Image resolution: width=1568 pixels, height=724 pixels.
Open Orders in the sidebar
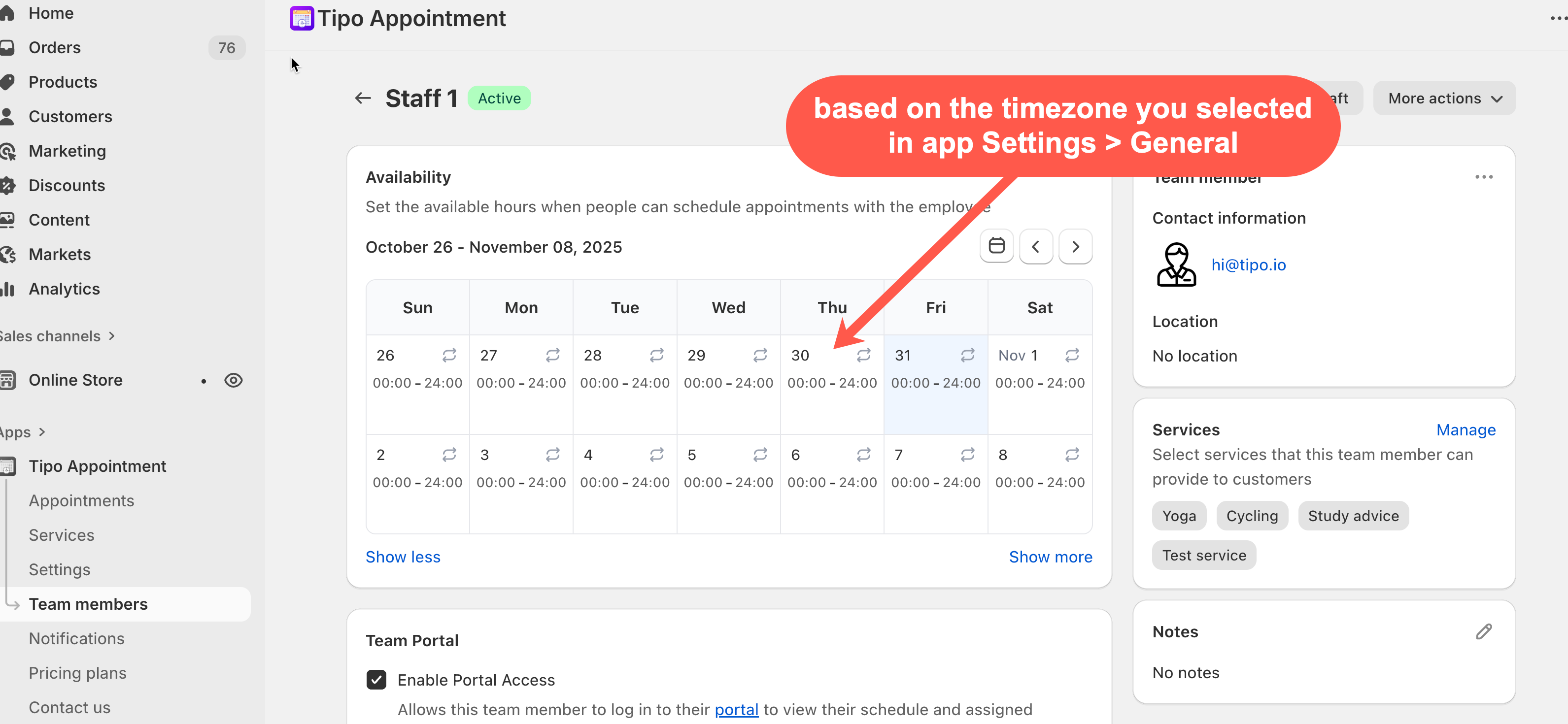pos(54,47)
